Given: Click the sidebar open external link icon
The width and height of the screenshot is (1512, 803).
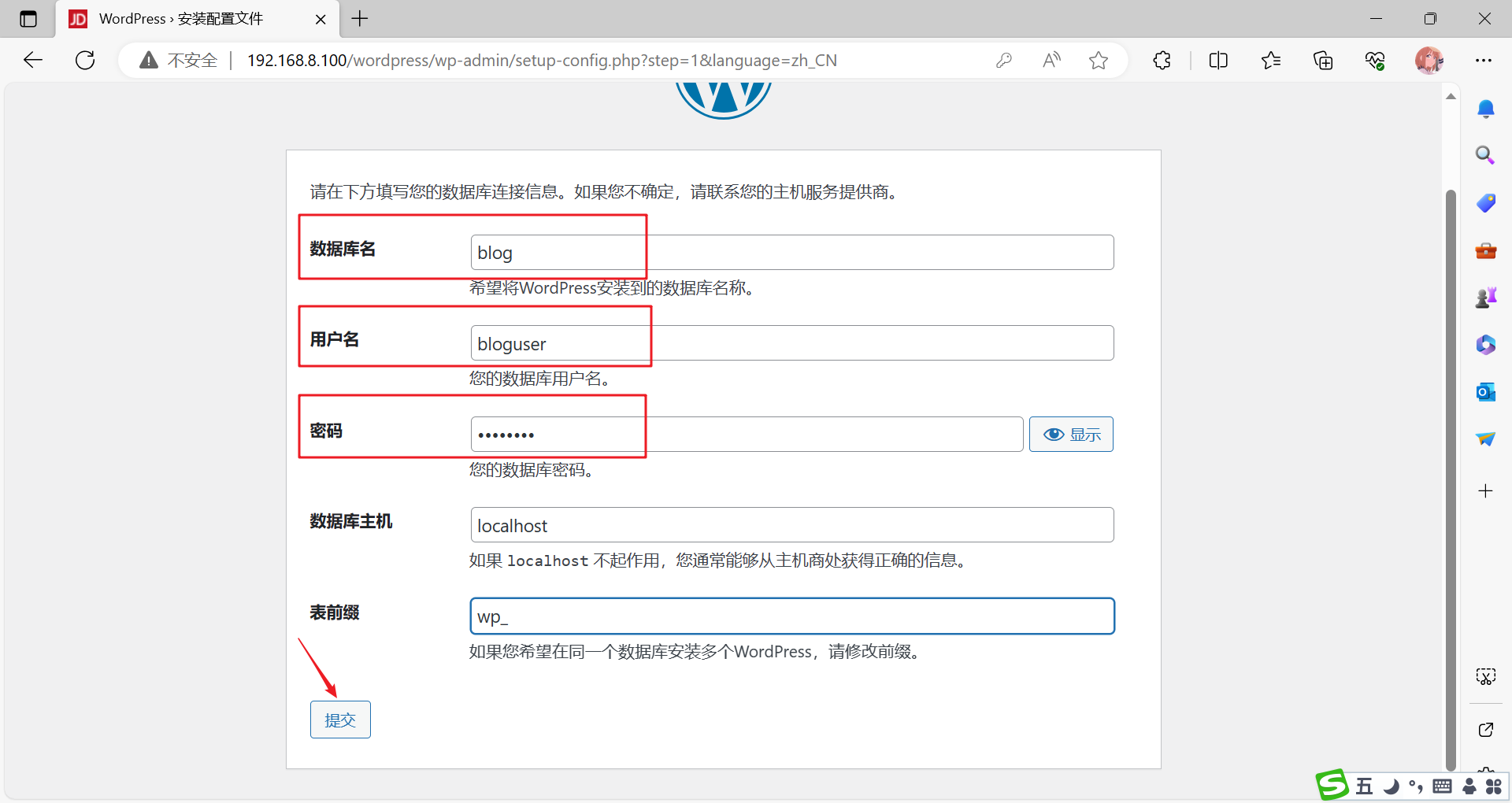Looking at the screenshot, I should [1486, 730].
